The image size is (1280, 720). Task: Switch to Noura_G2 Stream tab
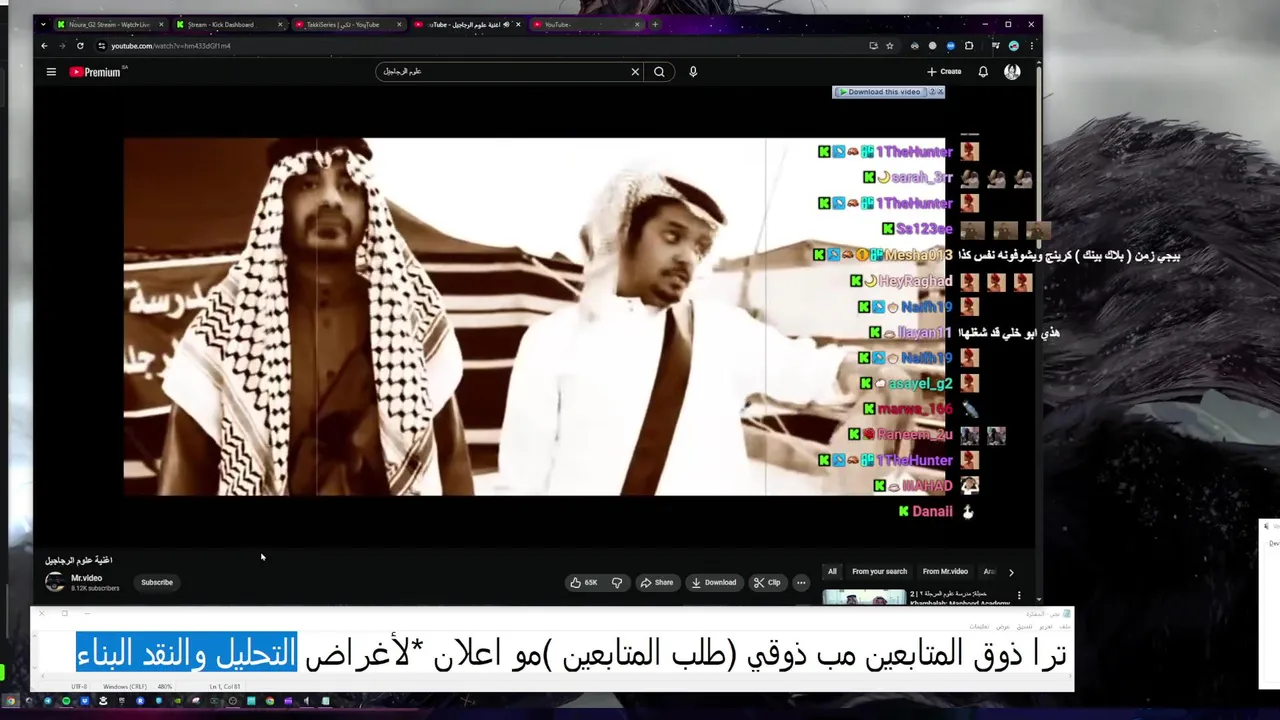point(110,24)
